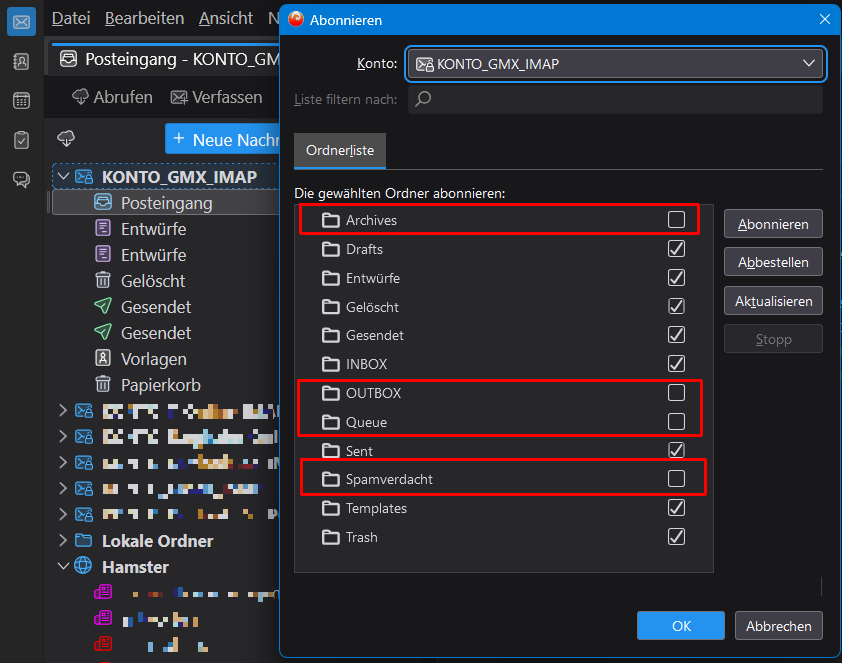842x663 pixels.
Task: Open the Tasks sidebar icon
Action: 21,140
